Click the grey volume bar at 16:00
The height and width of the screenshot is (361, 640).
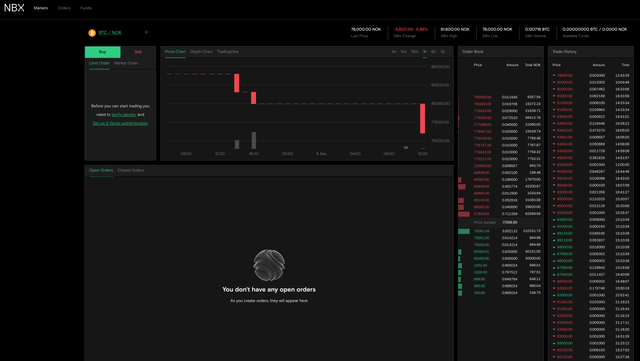(253, 140)
